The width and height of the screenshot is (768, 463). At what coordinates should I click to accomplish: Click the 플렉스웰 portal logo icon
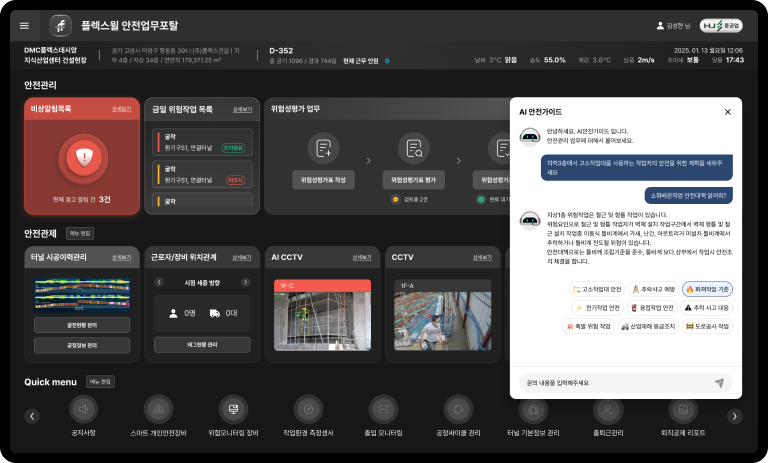[61, 25]
